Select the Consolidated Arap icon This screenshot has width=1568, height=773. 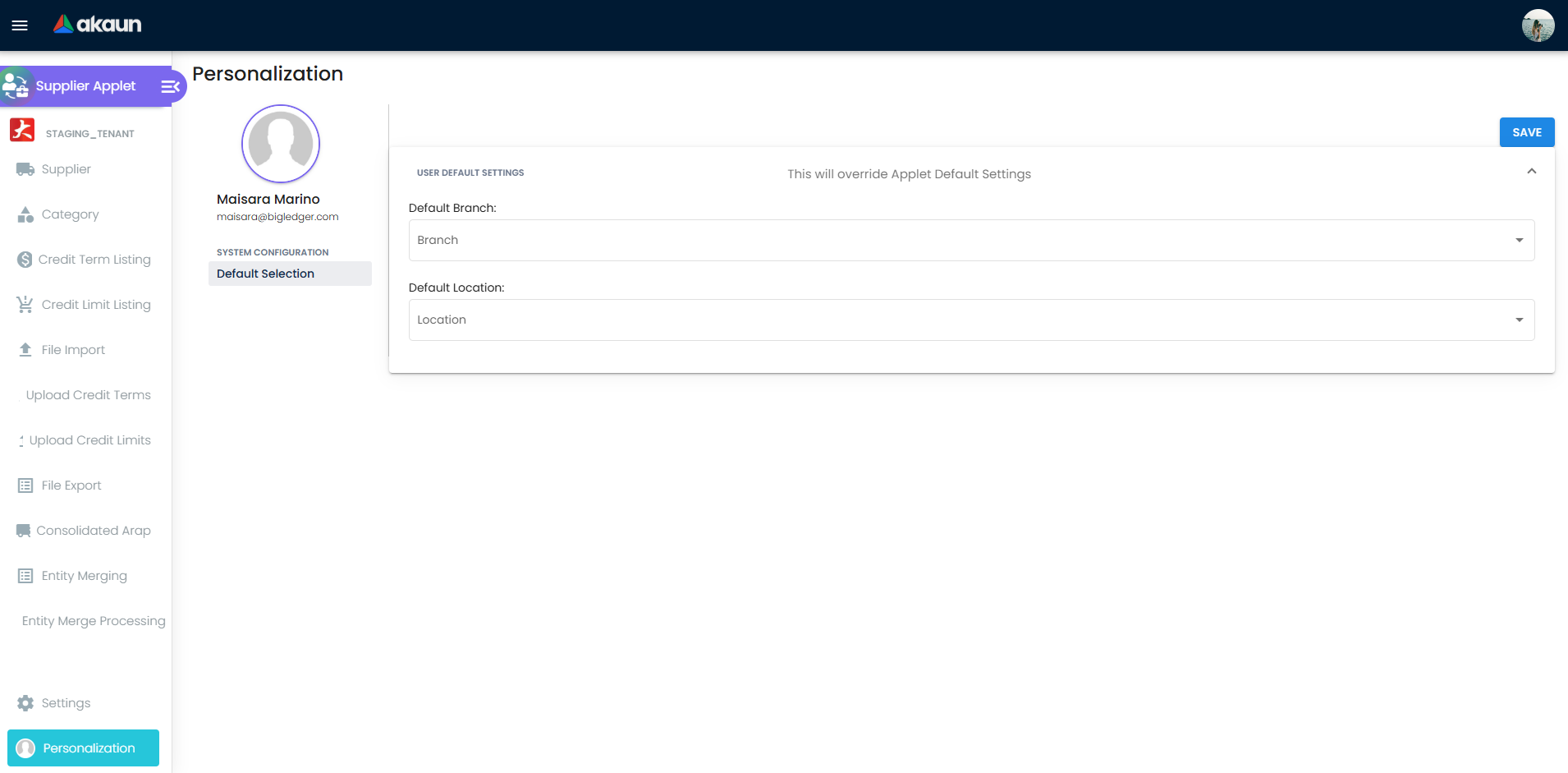25,530
